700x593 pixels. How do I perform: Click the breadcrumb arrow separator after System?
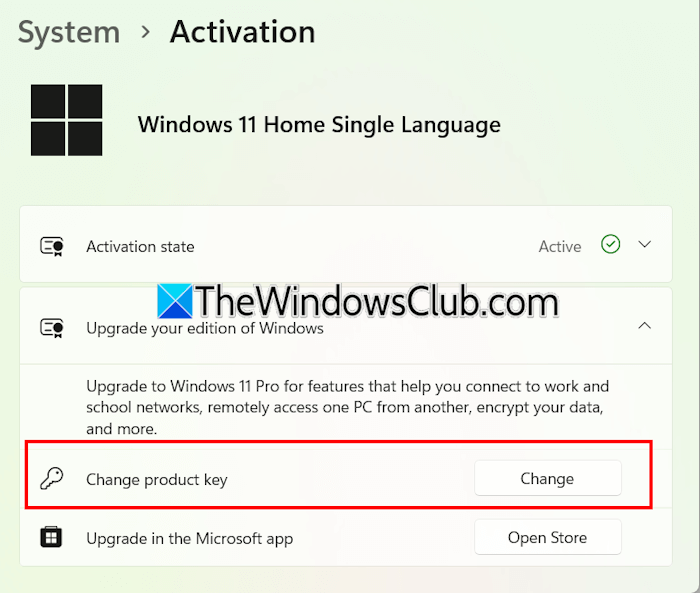pos(145,33)
